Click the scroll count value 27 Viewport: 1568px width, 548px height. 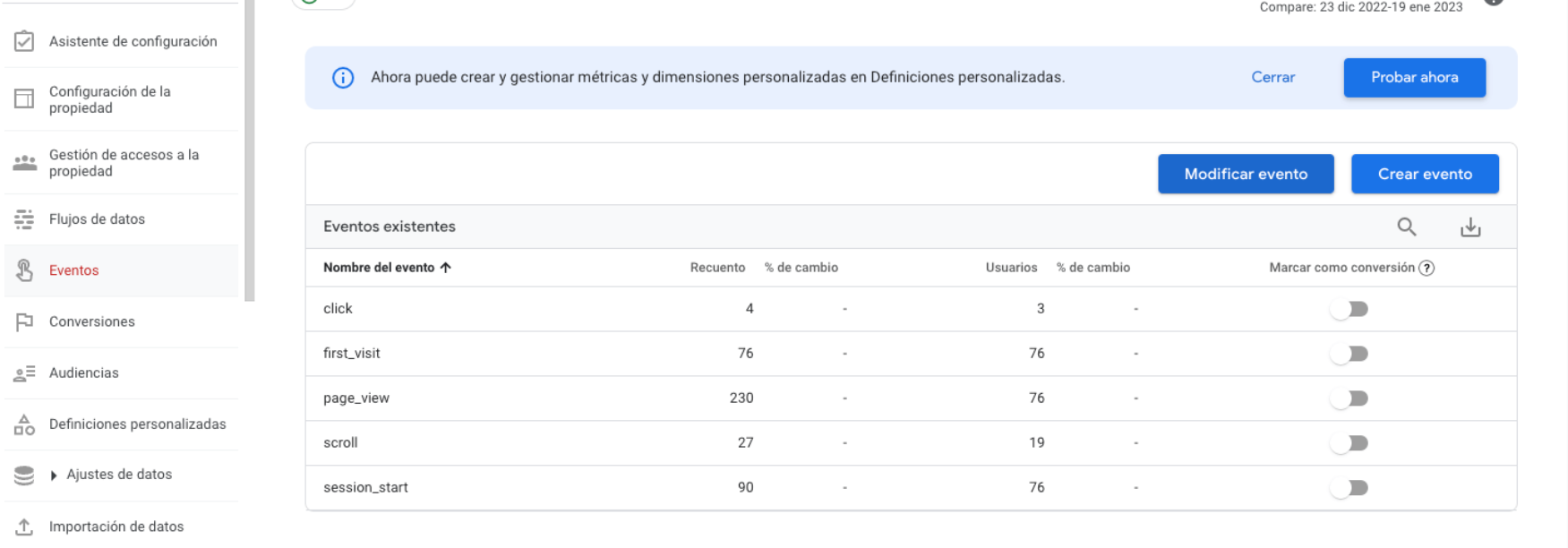(745, 443)
